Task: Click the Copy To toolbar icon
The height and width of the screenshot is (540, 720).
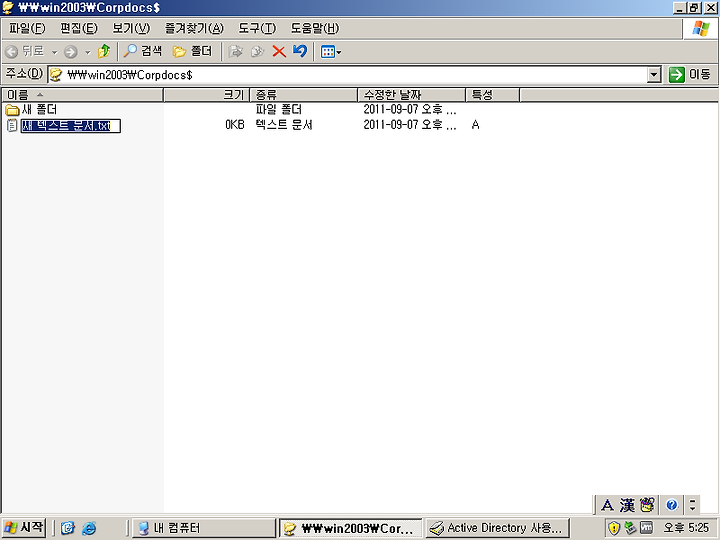Action: [257, 51]
